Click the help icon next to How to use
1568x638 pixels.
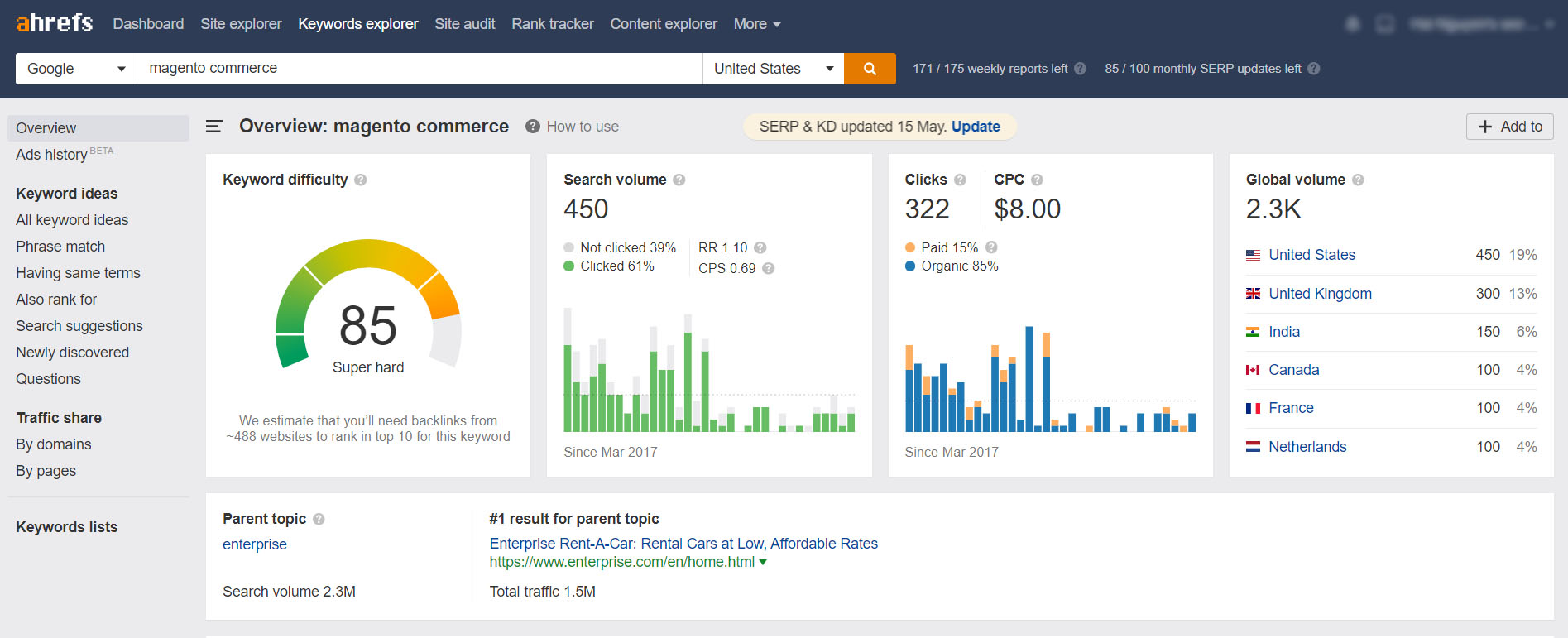point(533,127)
